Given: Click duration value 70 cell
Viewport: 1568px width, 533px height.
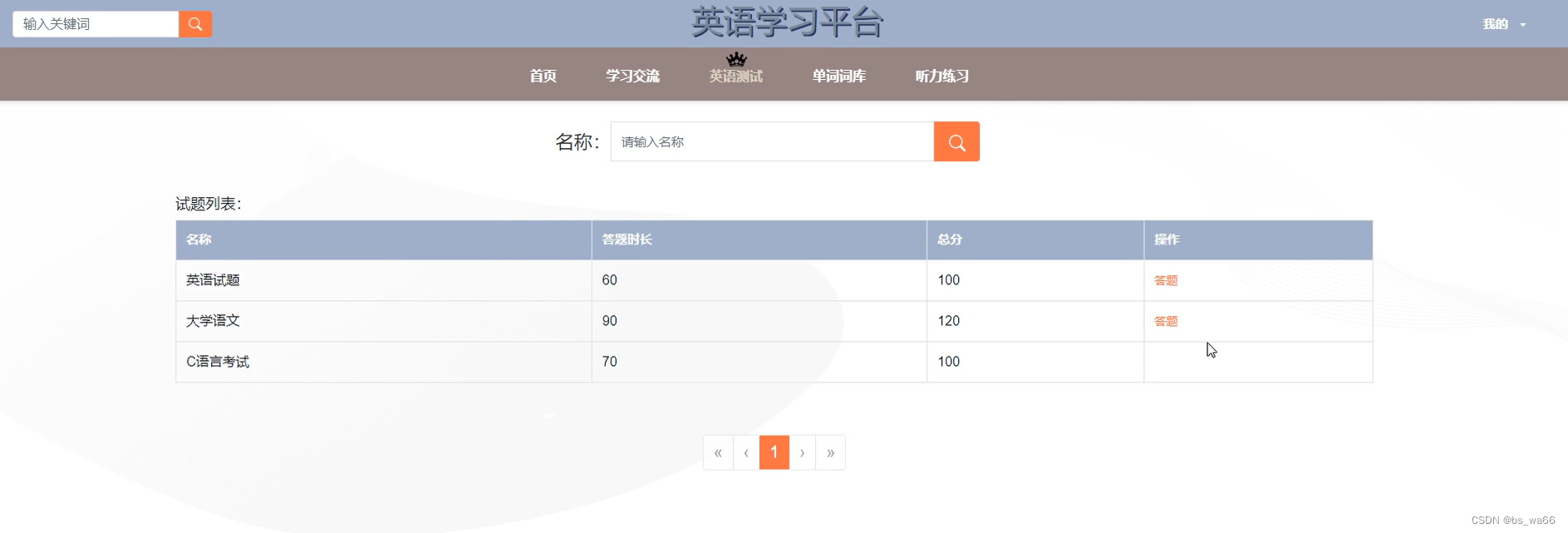Looking at the screenshot, I should (759, 362).
